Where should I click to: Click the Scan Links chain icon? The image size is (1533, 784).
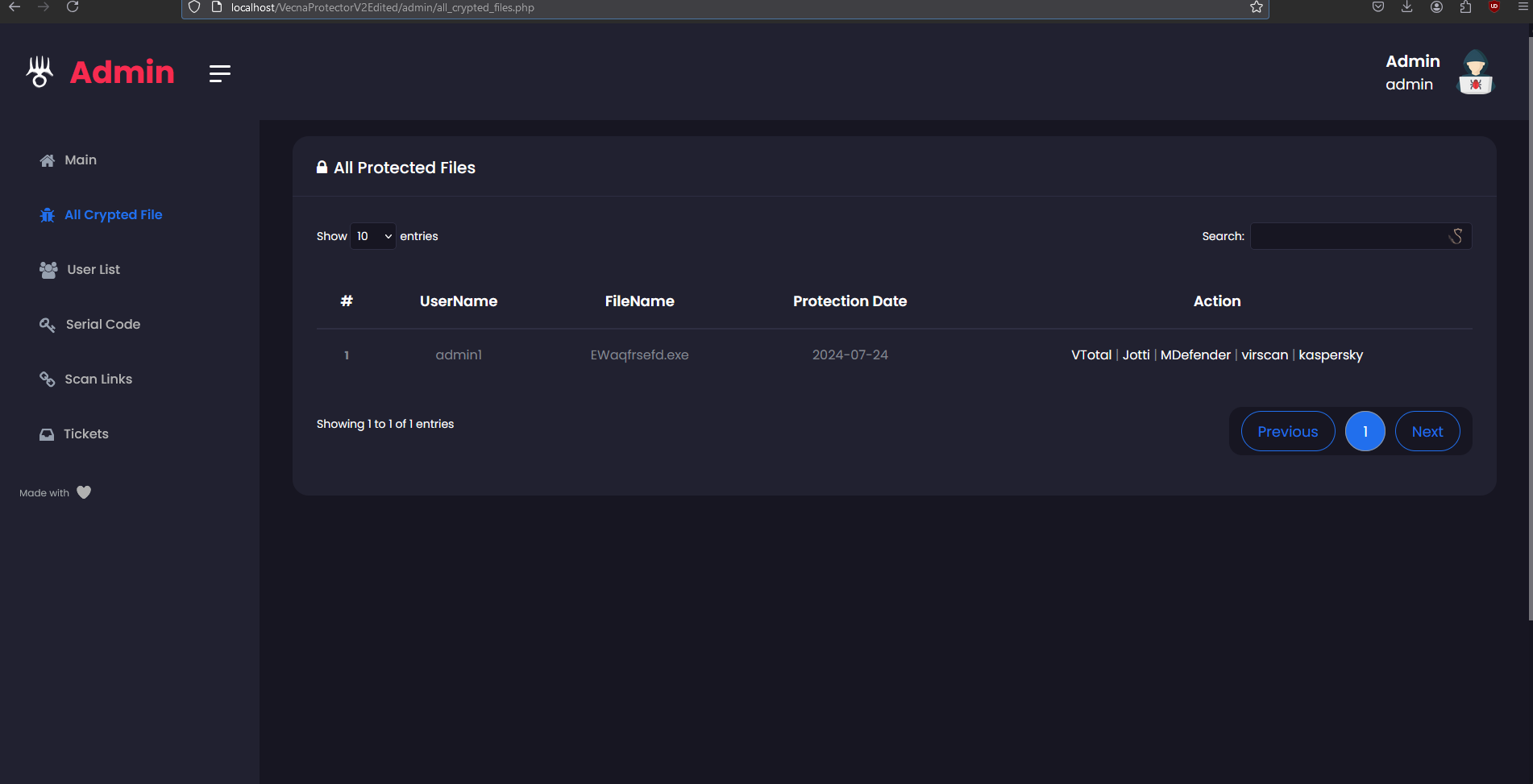[x=48, y=380]
